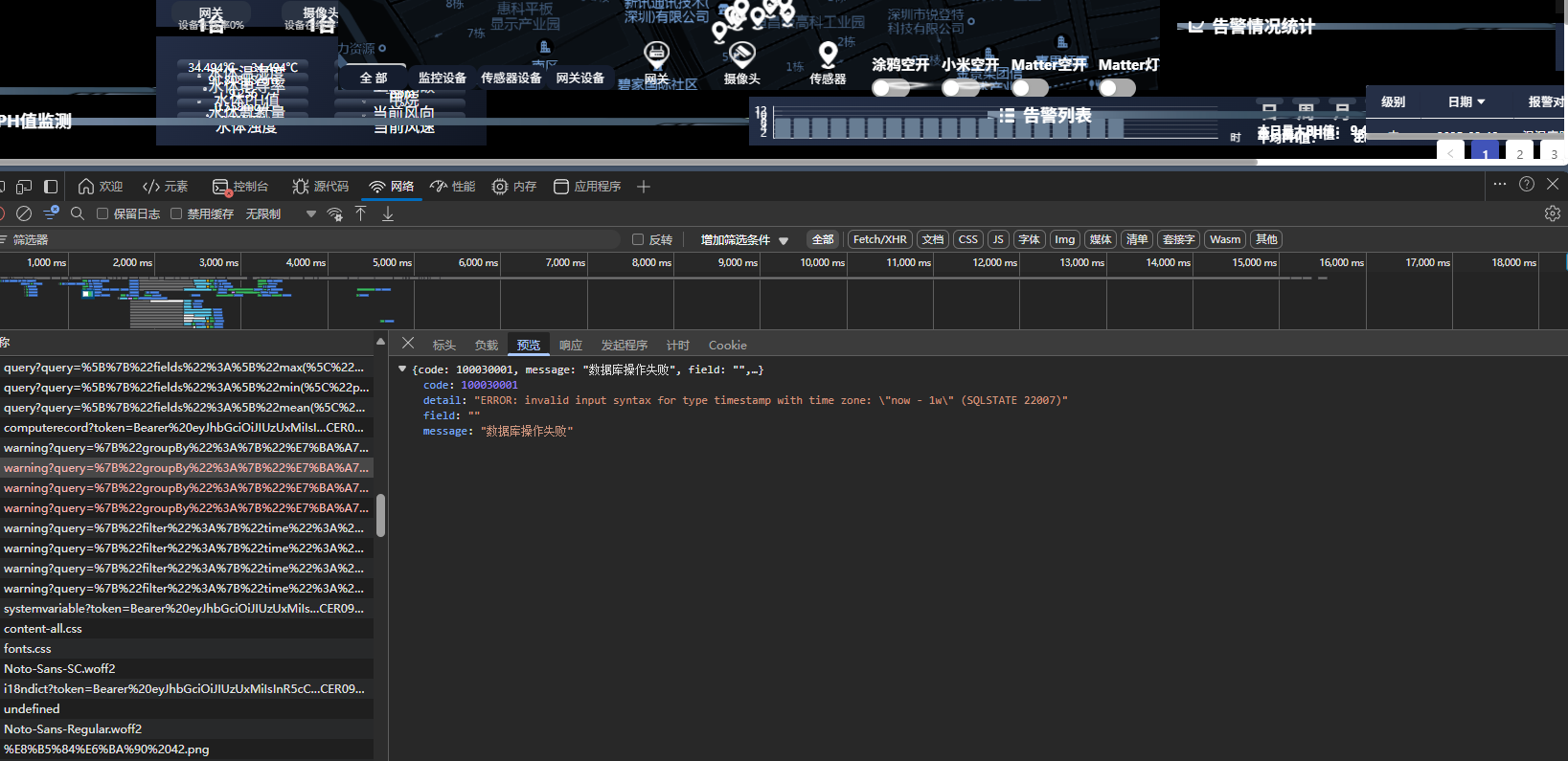This screenshot has width=1568, height=761.
Task: Close the DevTools panel
Action: (x=1553, y=184)
